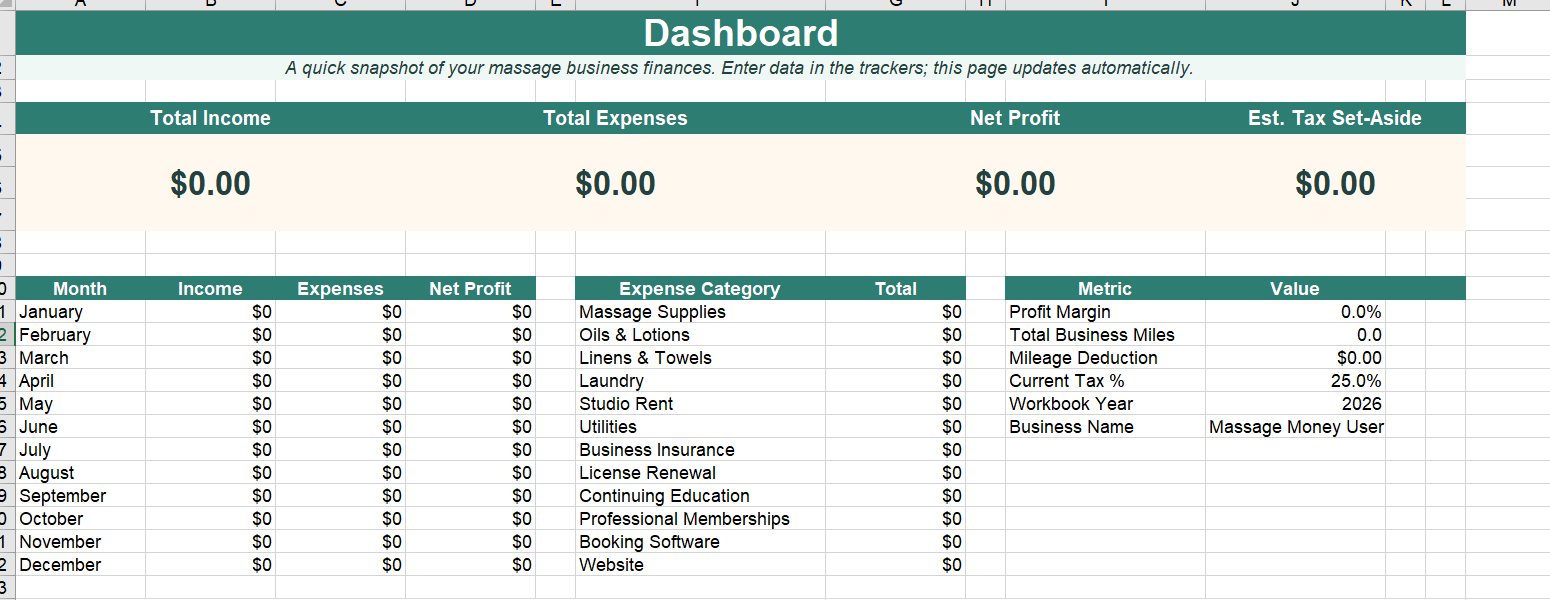
Task: Select the May month cell
Action: [x=80, y=404]
